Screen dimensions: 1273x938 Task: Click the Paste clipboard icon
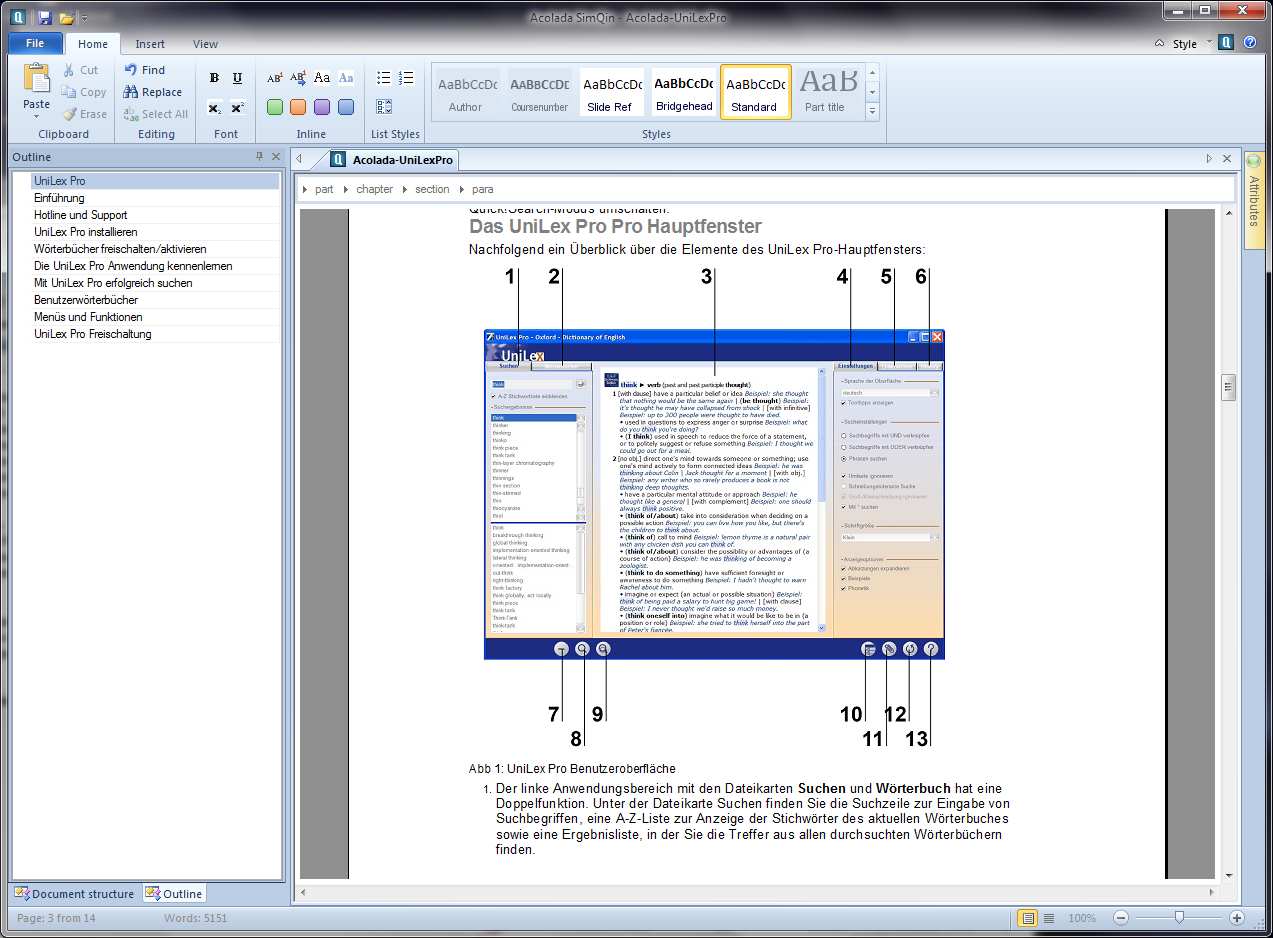click(37, 79)
